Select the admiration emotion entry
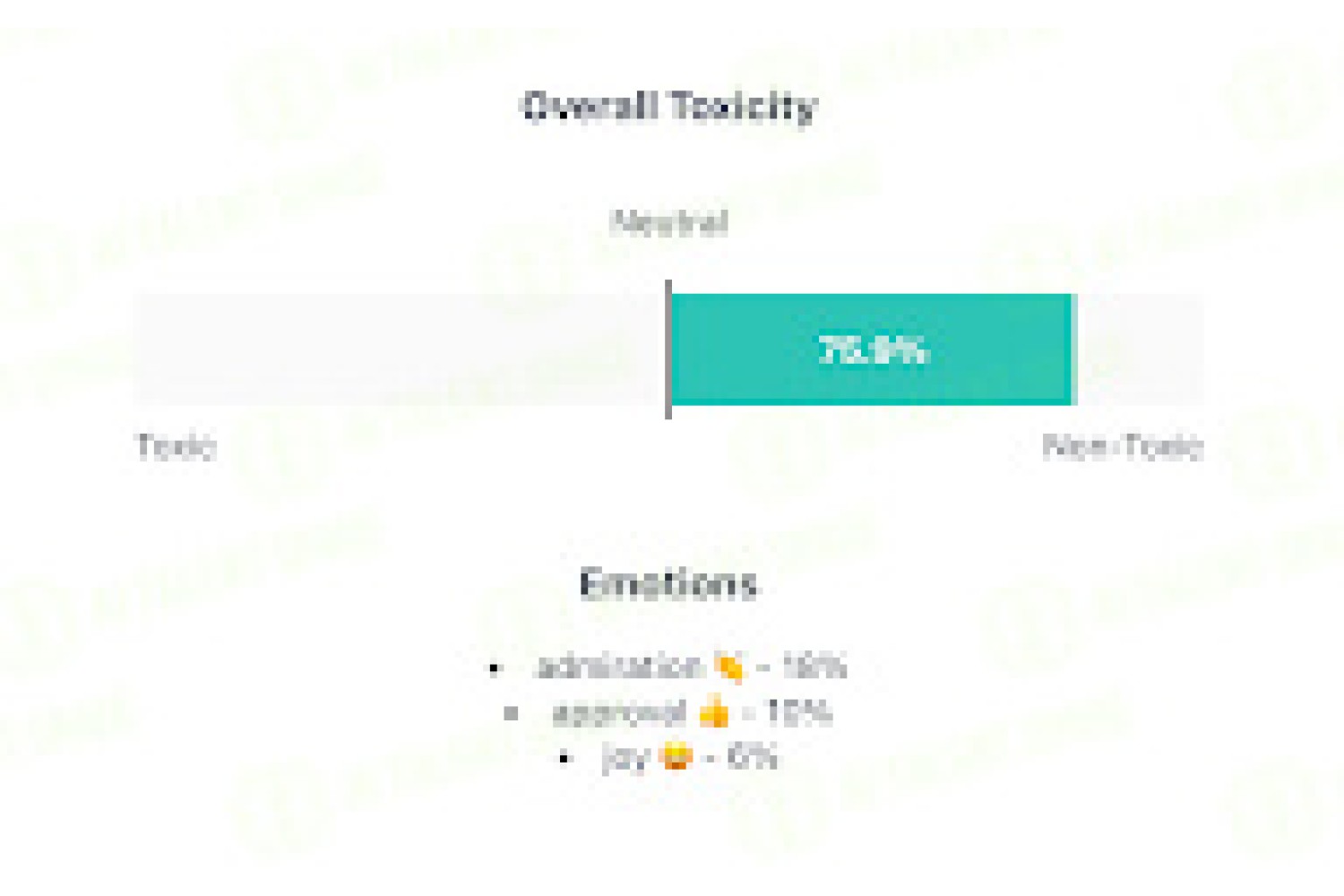This screenshot has width=1344, height=896. 691,668
